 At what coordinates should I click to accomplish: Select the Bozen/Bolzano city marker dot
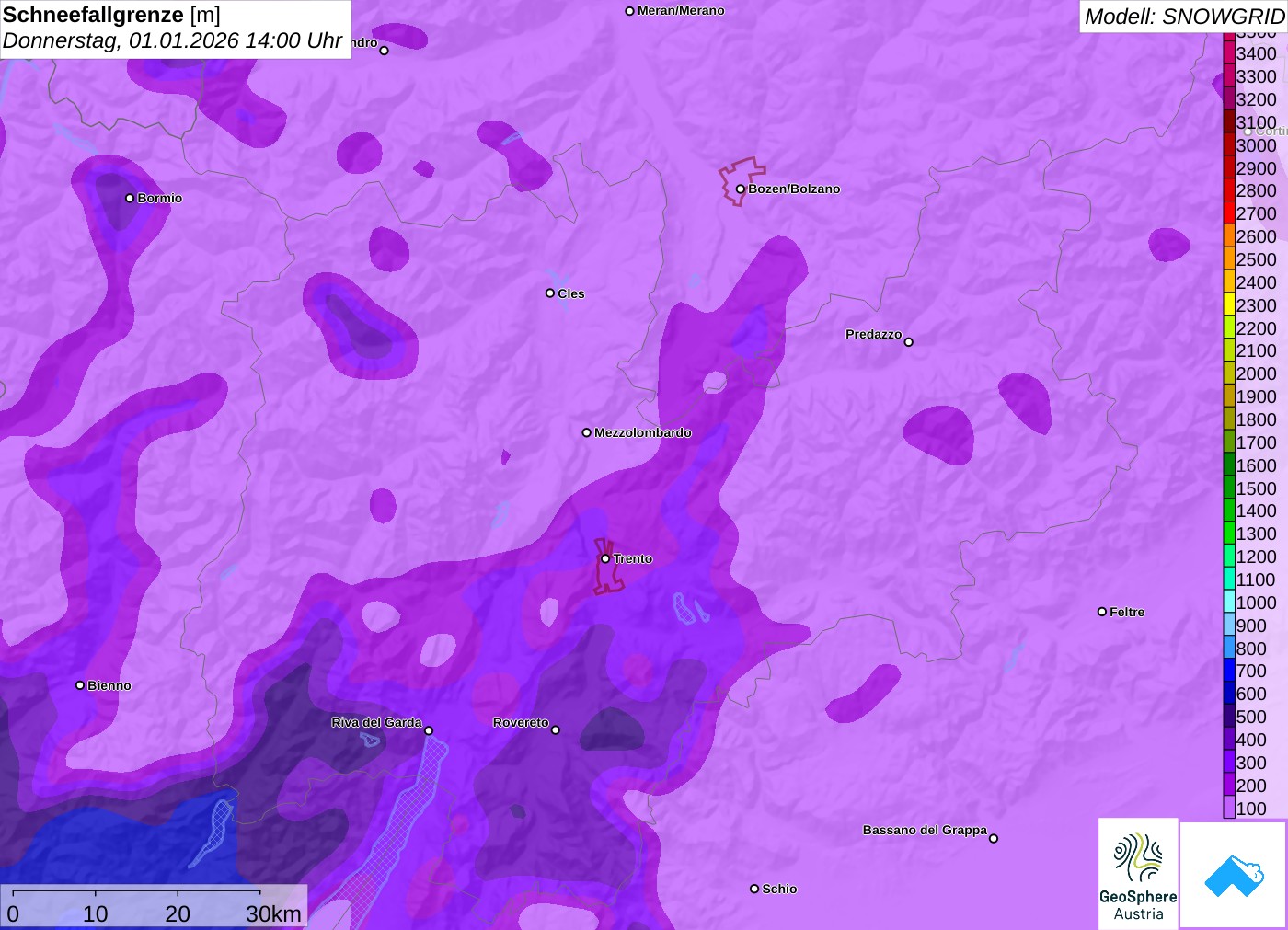click(x=740, y=189)
